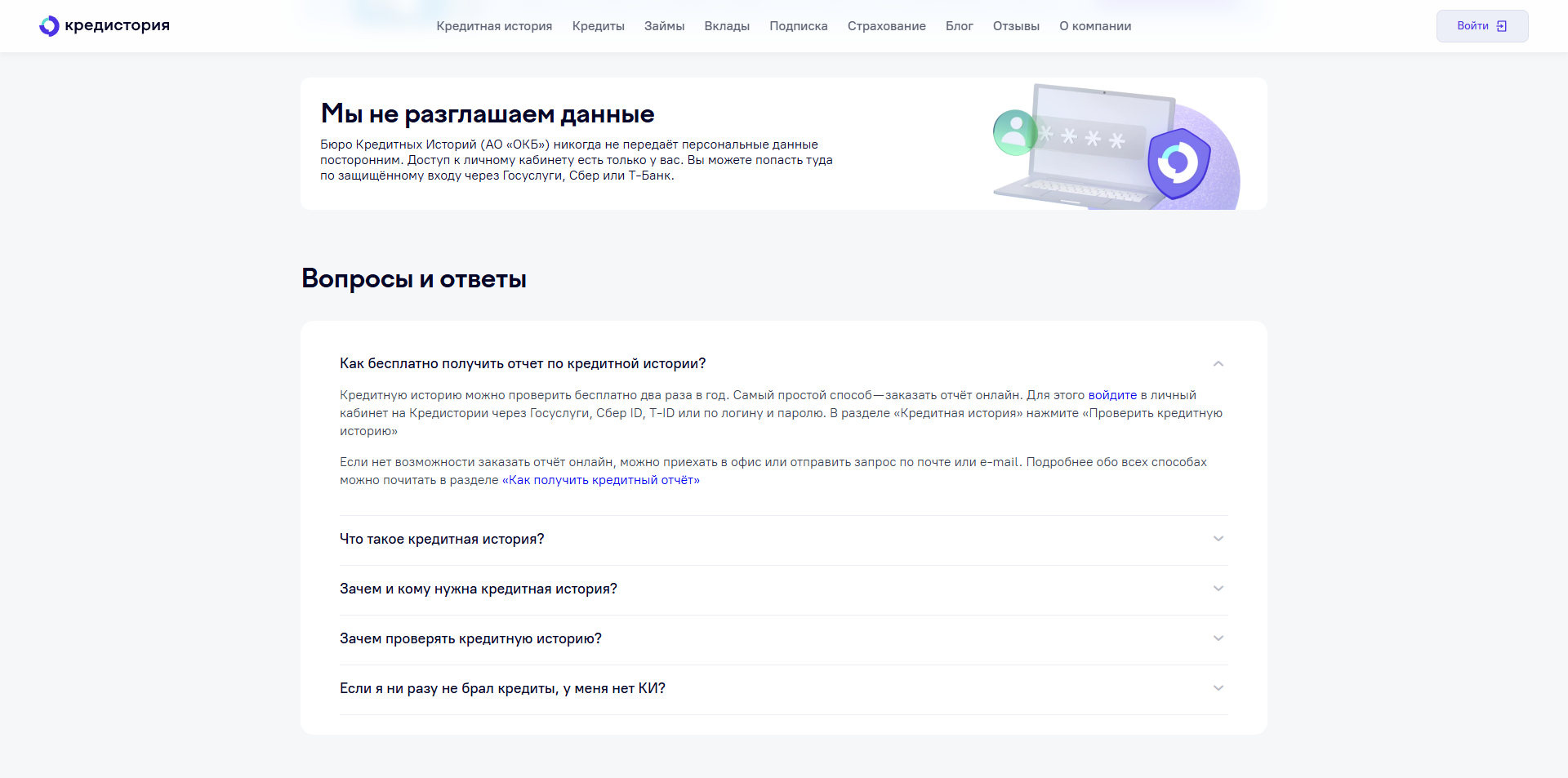Follow the войдите link in the answer
The image size is (1568, 778).
(1111, 394)
